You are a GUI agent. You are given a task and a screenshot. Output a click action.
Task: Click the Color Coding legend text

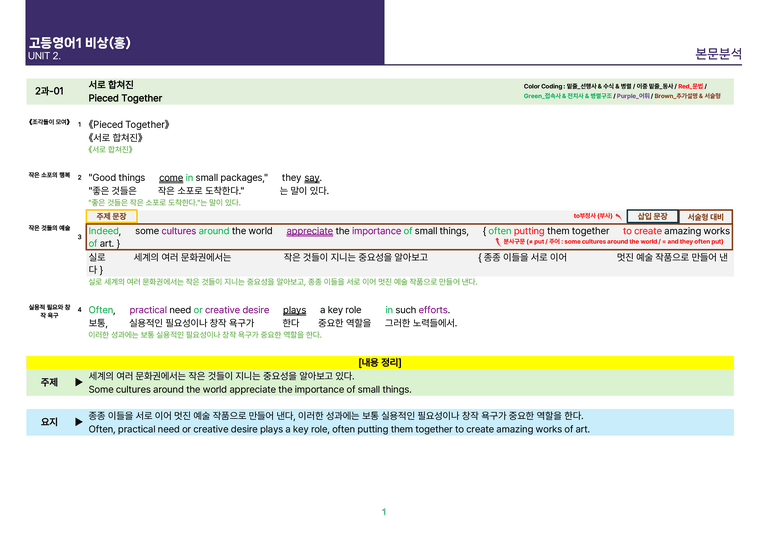[x=622, y=91]
